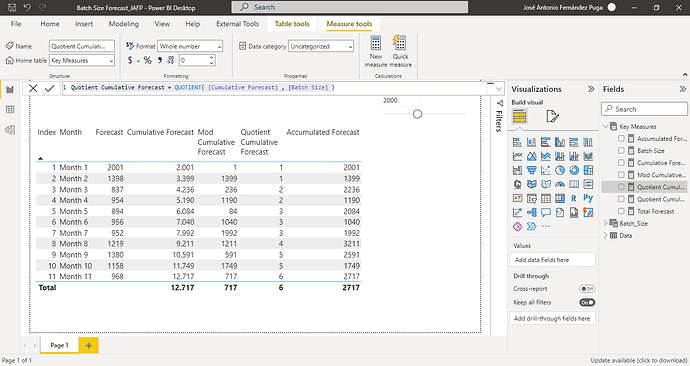Viewport: 690px width, 366px height.
Task: Select the matrix visual
Action: point(560,198)
